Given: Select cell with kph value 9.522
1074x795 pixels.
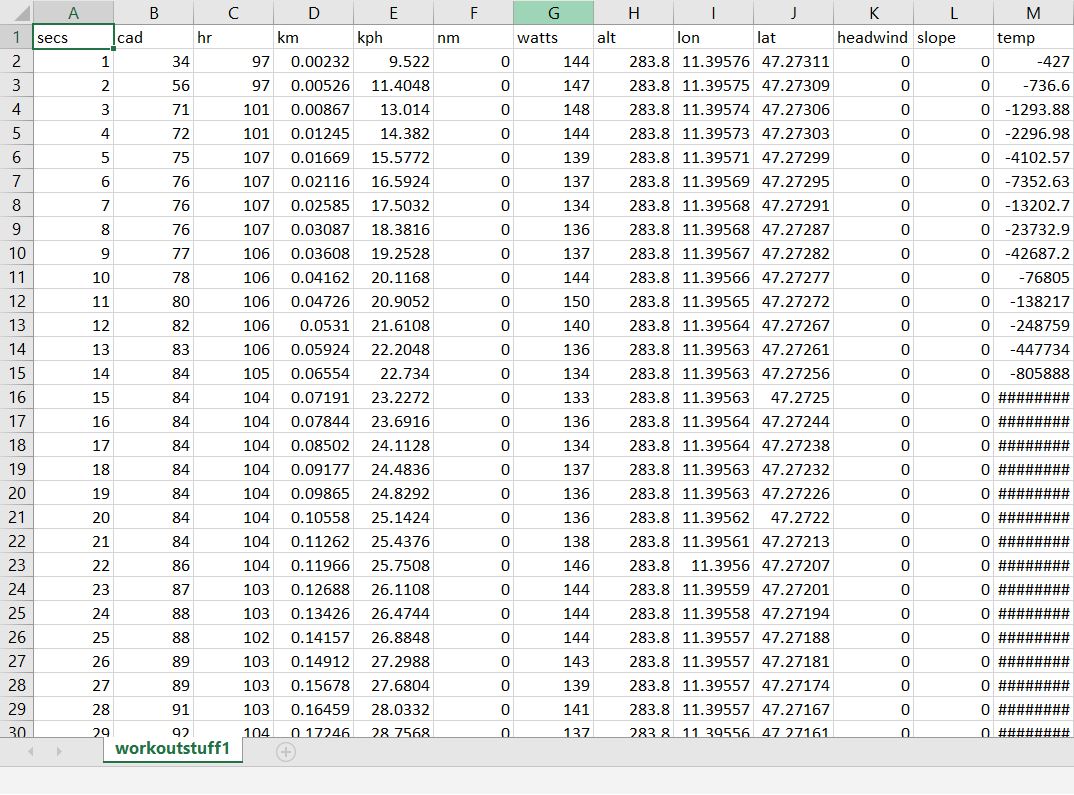Looking at the screenshot, I should 394,61.
